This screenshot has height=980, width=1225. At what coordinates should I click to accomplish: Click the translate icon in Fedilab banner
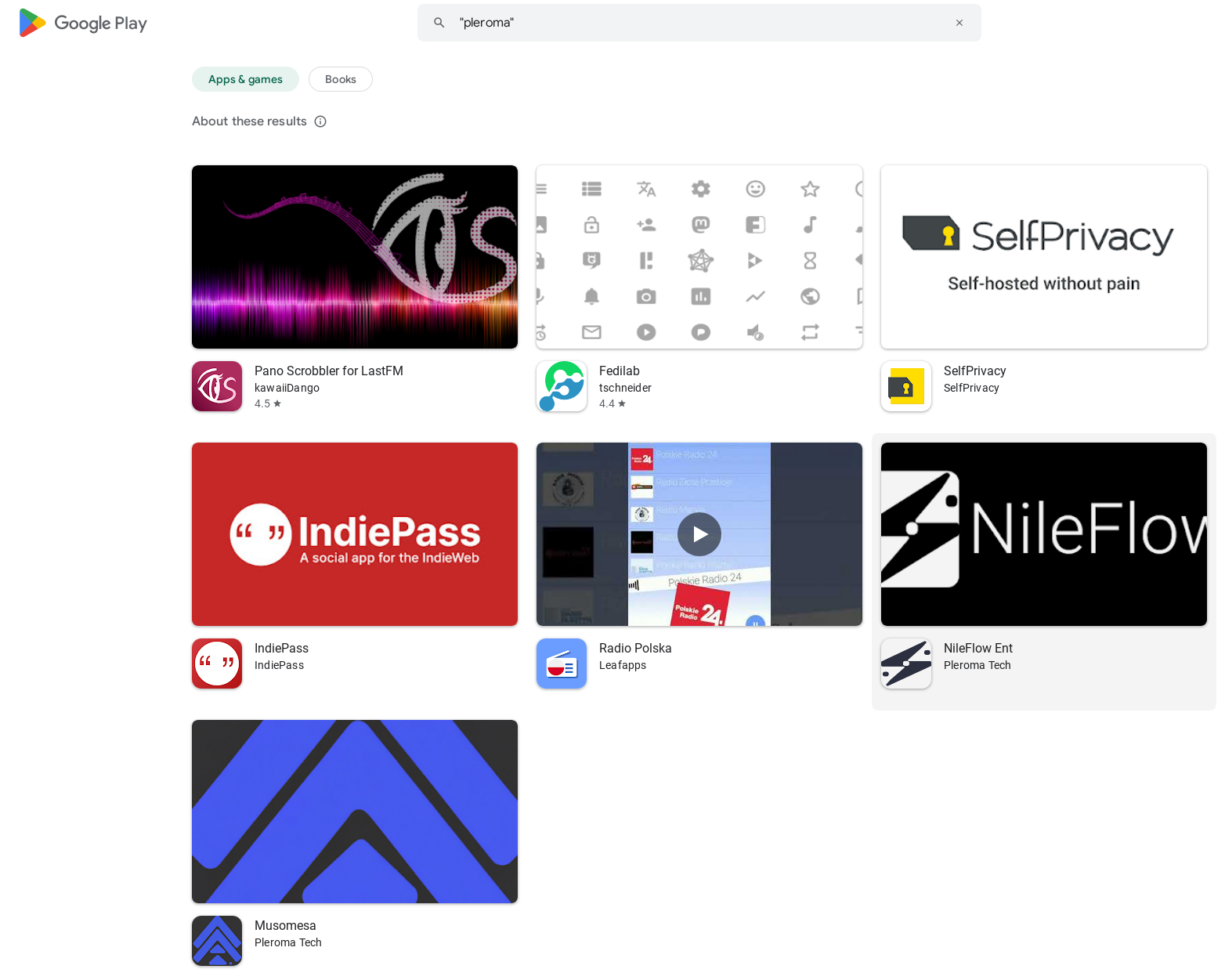point(646,189)
